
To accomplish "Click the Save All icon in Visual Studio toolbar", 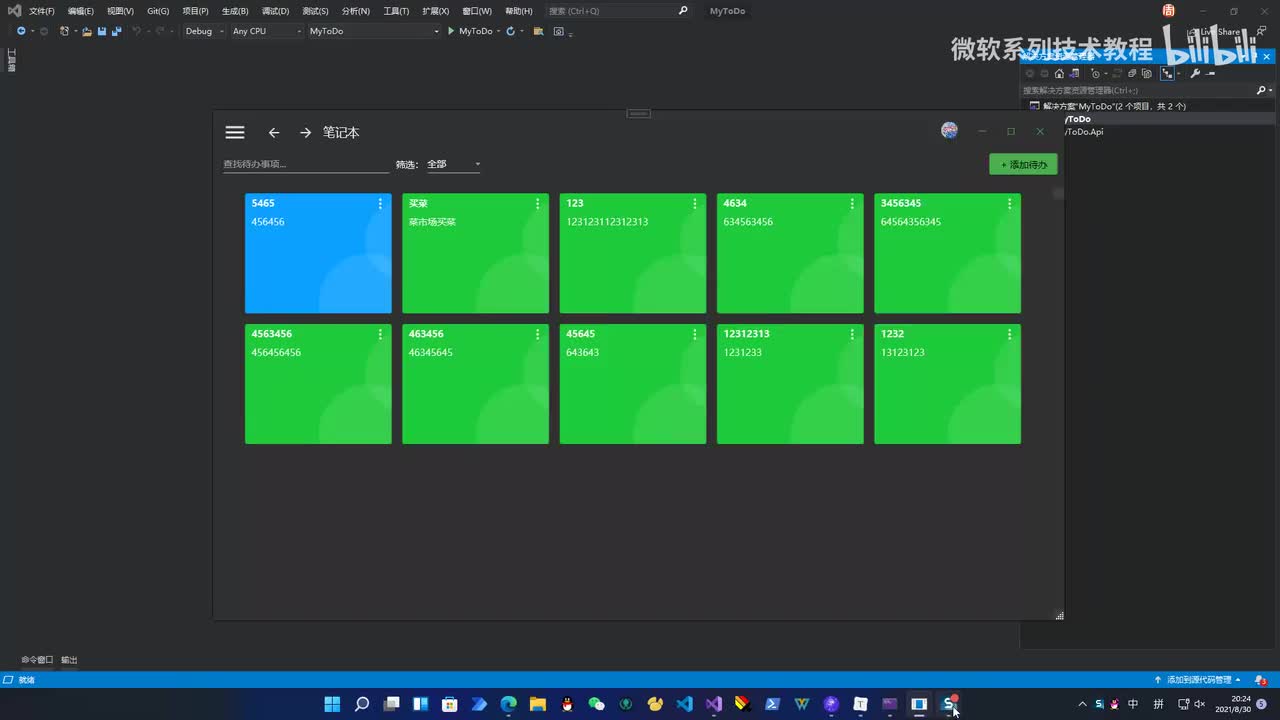I will tap(117, 31).
